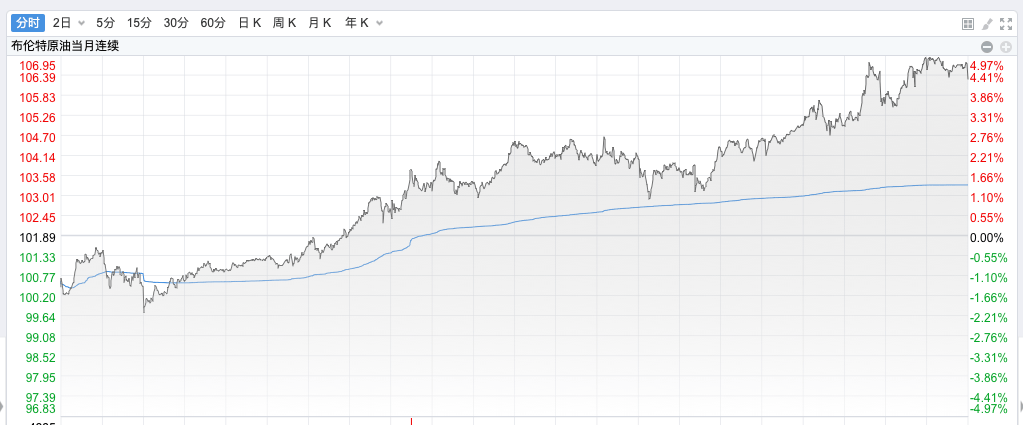
Task: Select the 分时 intraday tab
Action: pos(29,22)
